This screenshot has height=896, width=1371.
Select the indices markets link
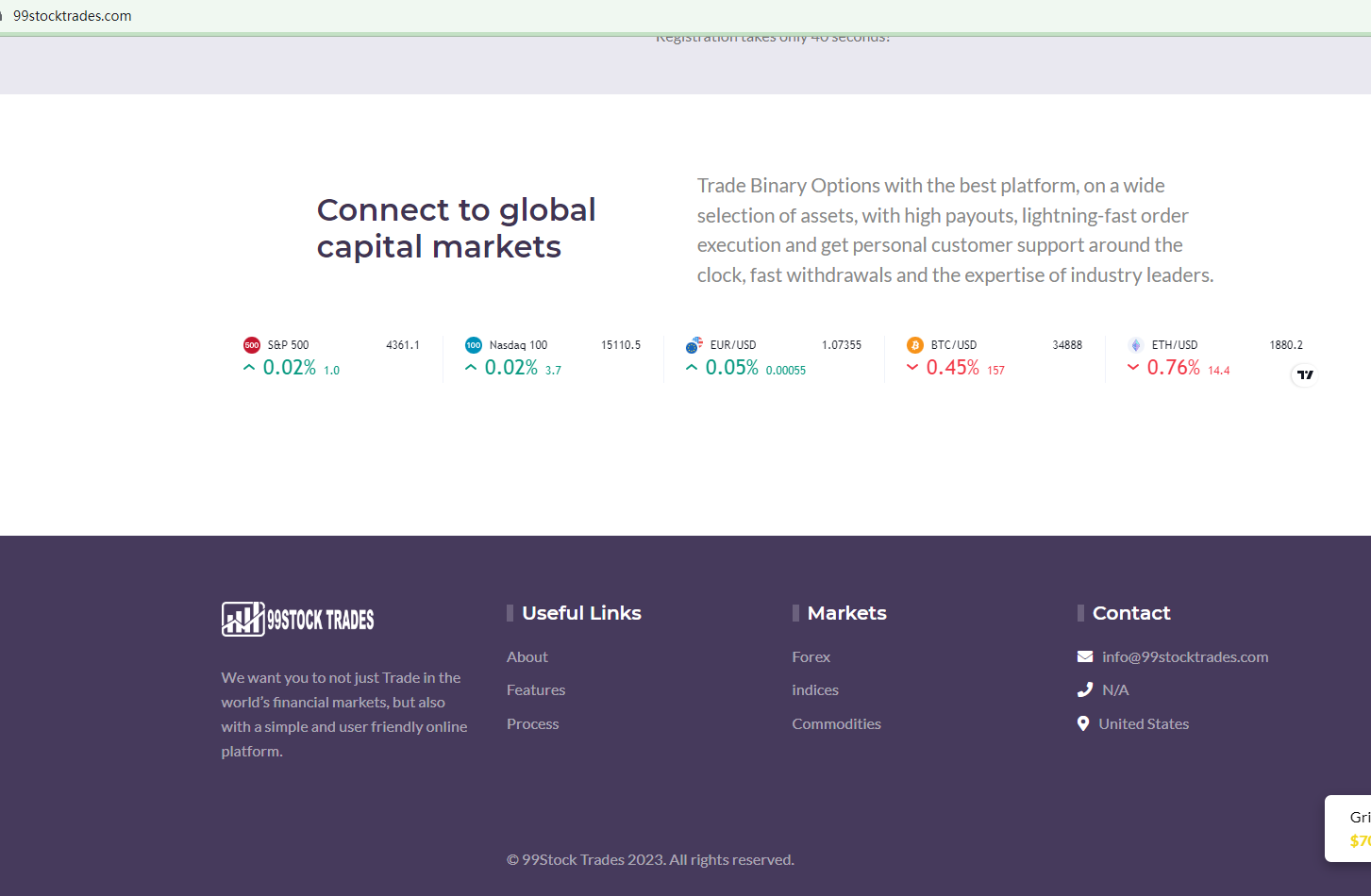click(815, 689)
